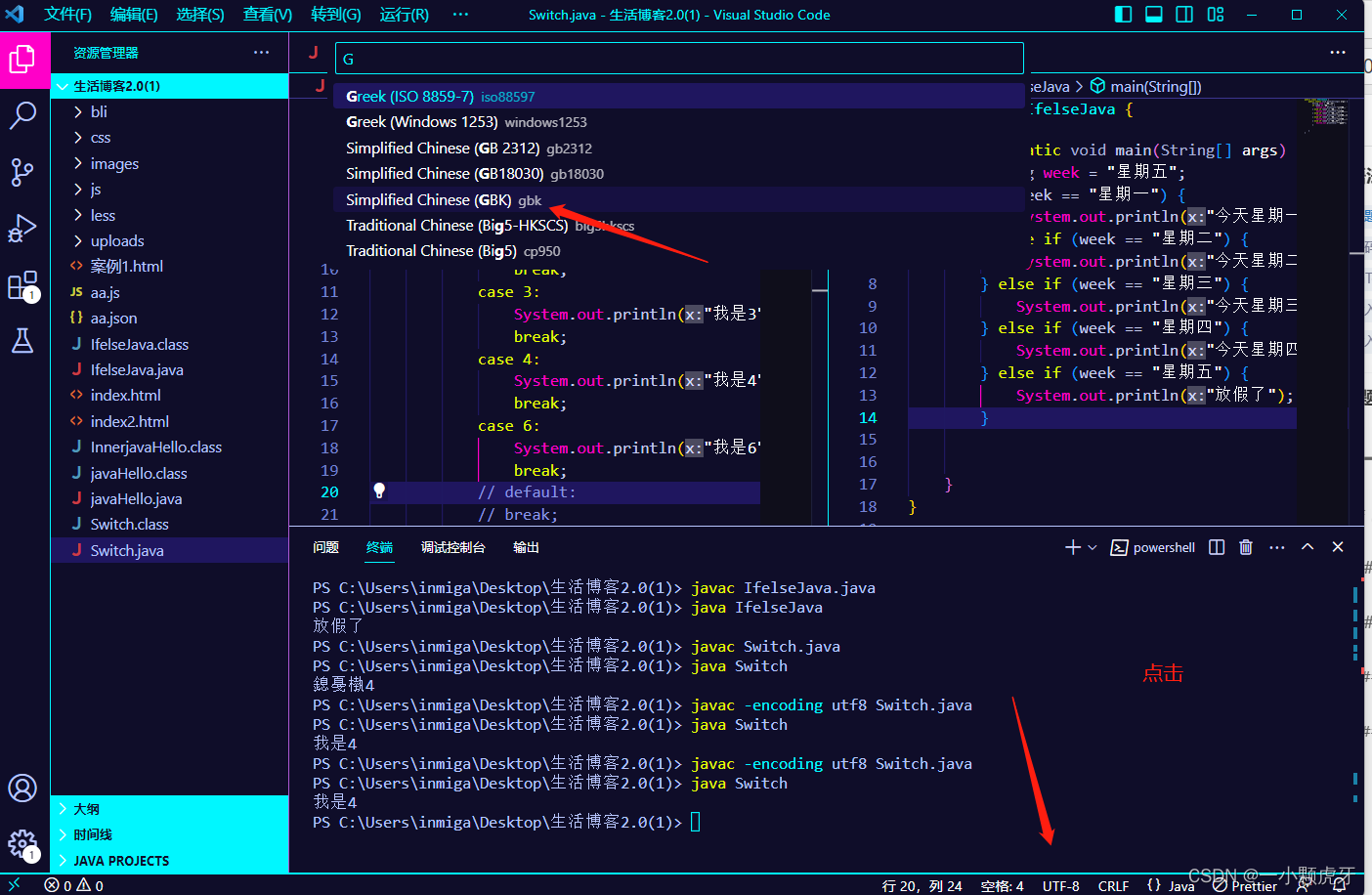Switch to the 调试控制台 panel tab
Viewport: 1372px width, 895px height.
coord(452,547)
